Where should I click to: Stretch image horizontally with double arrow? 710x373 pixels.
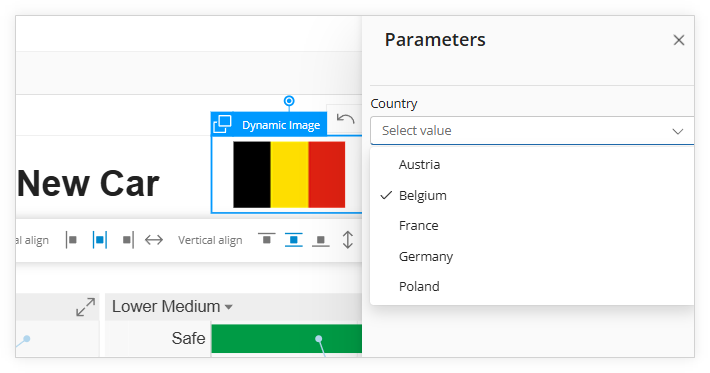pyautogui.click(x=154, y=240)
